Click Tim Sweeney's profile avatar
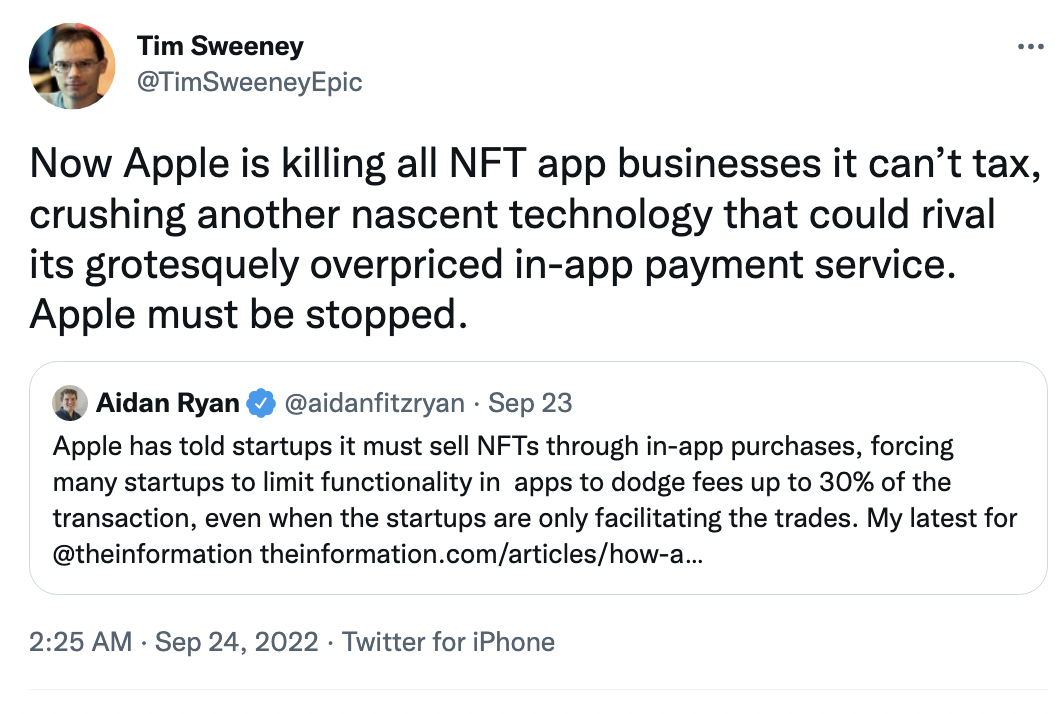The image size is (1062, 714). (72, 65)
